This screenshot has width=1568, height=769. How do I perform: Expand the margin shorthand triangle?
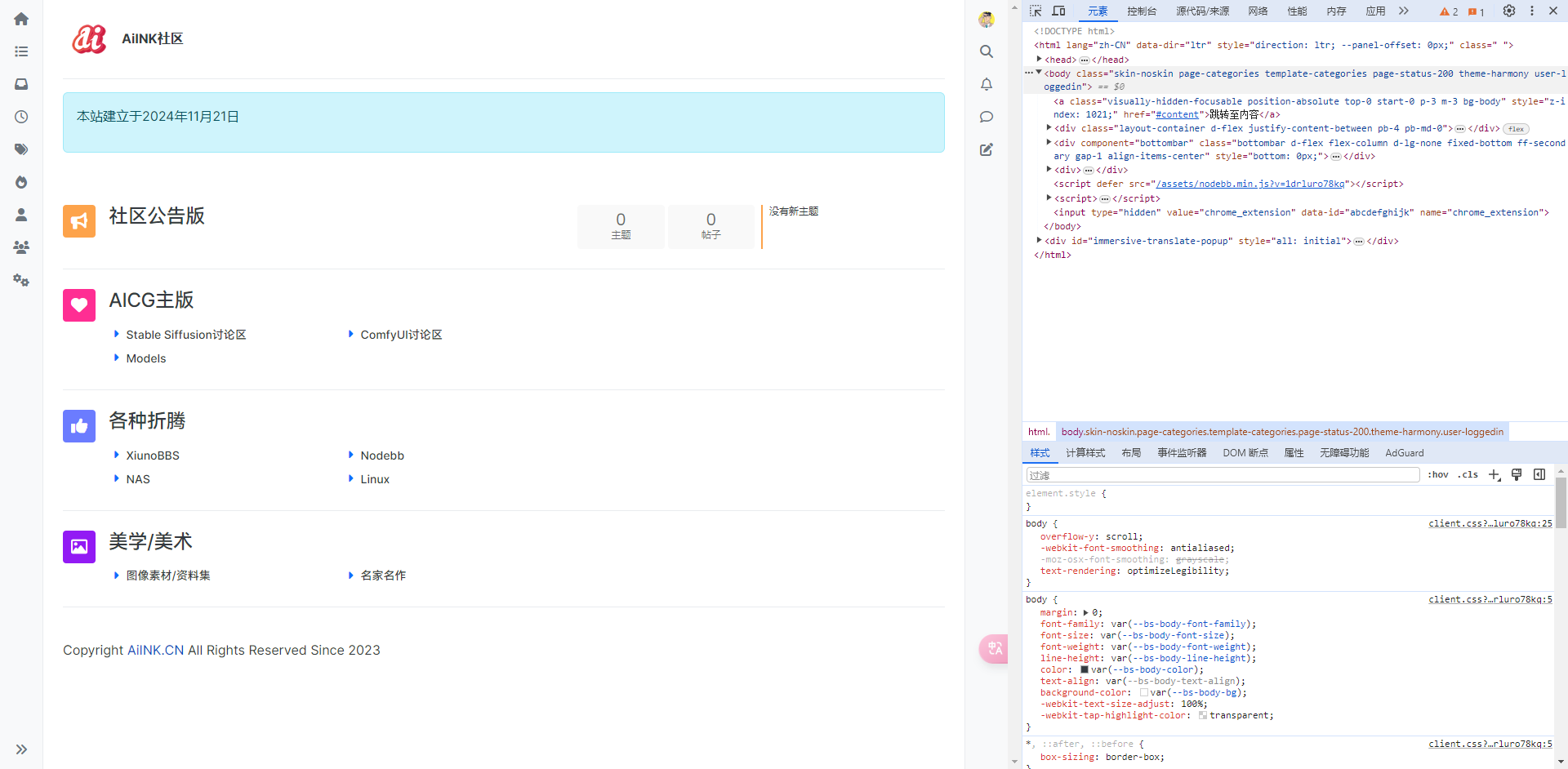(1085, 612)
